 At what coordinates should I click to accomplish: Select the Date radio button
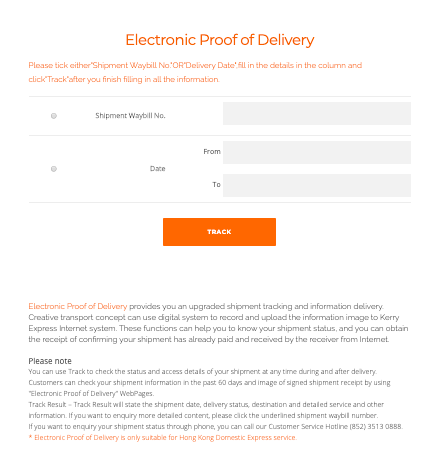point(54,169)
